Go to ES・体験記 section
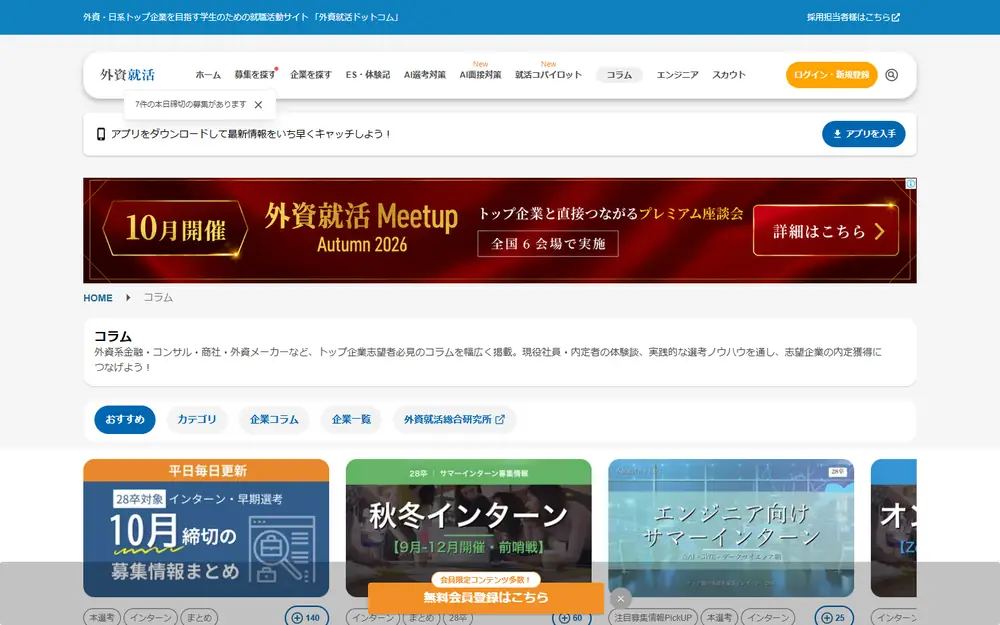The image size is (1000, 625). click(x=368, y=75)
